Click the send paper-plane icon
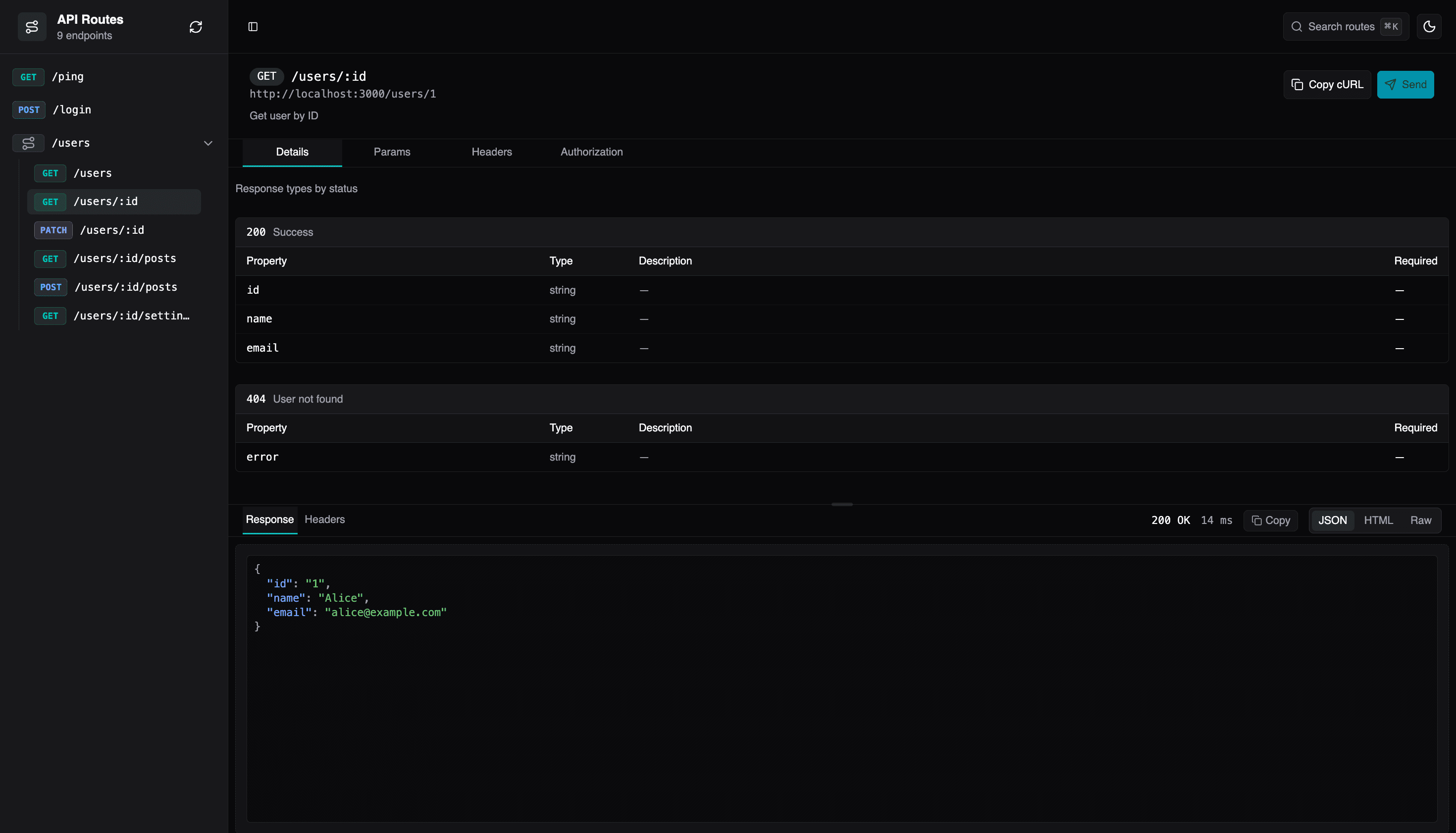Viewport: 1456px width, 833px height. point(1391,84)
